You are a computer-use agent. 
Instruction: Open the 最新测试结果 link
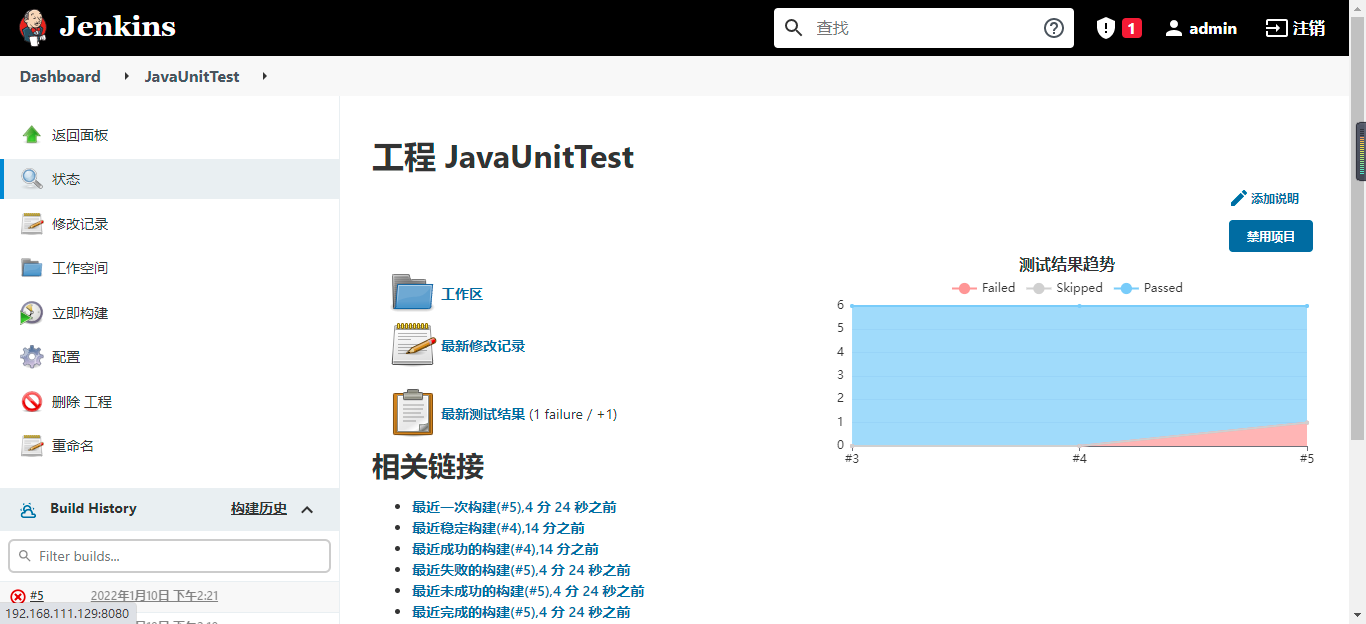coord(483,414)
